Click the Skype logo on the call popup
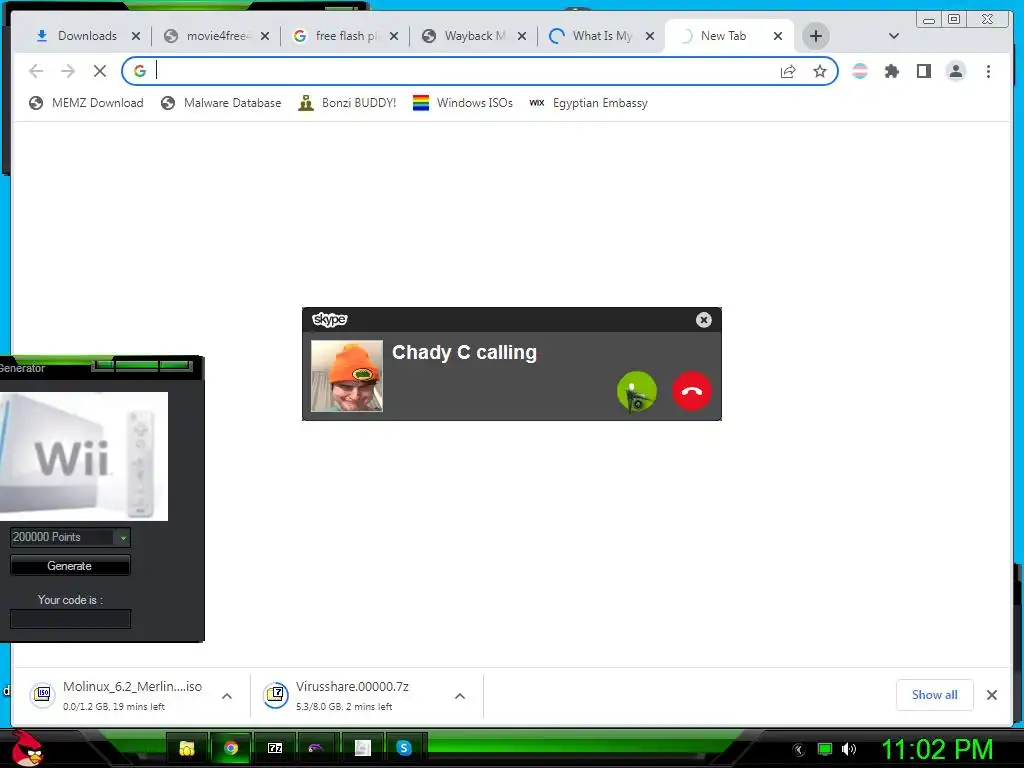The width and height of the screenshot is (1024, 768). pos(330,319)
